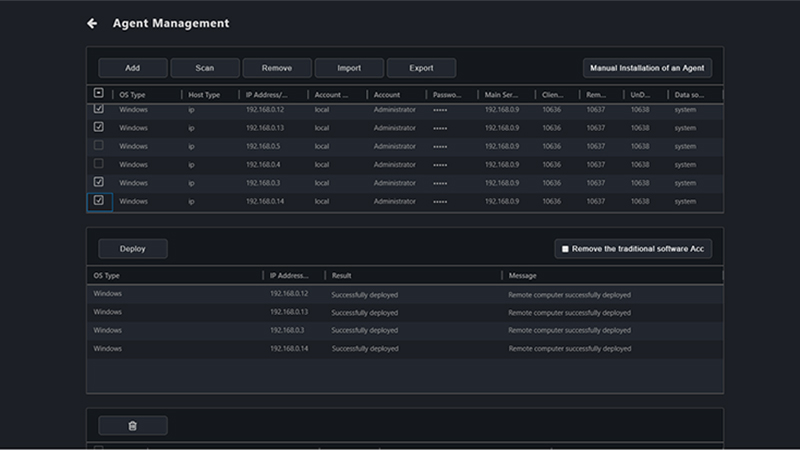
Task: Enable Remove the traditional software option
Action: (565, 249)
